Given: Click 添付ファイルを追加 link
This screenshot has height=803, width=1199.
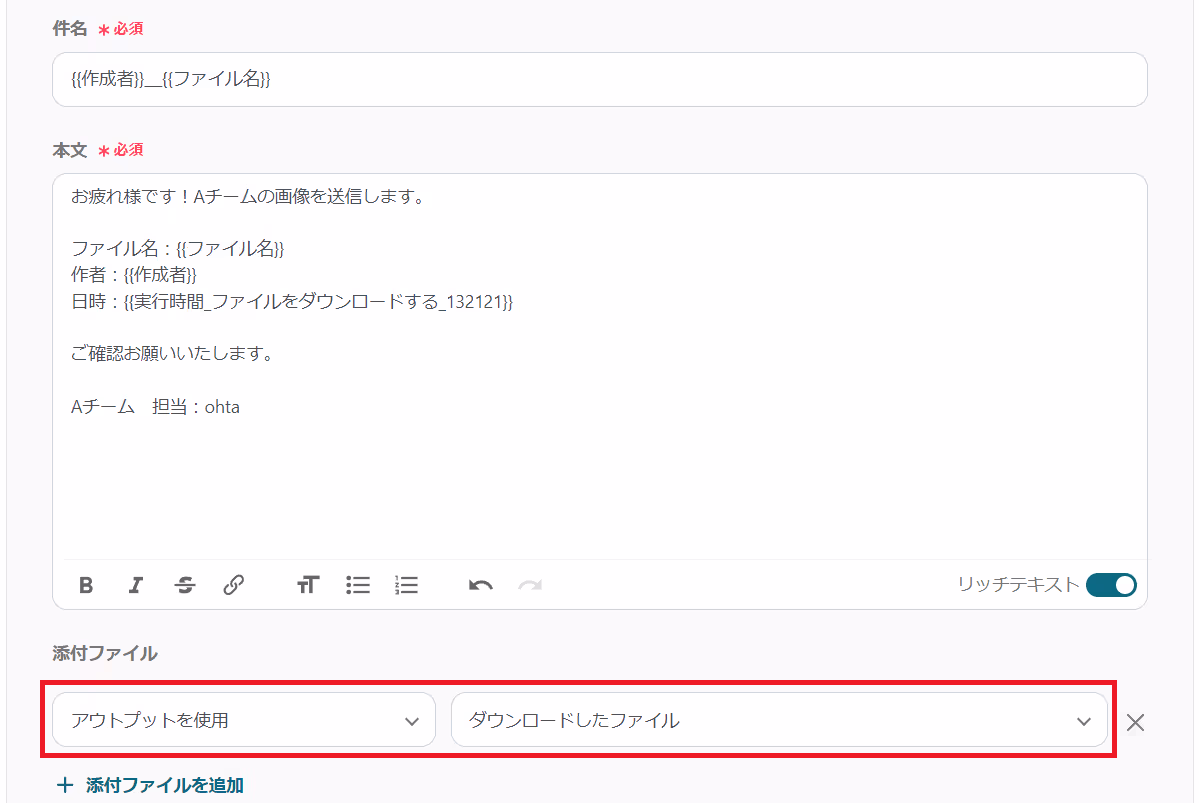Looking at the screenshot, I should [x=151, y=785].
